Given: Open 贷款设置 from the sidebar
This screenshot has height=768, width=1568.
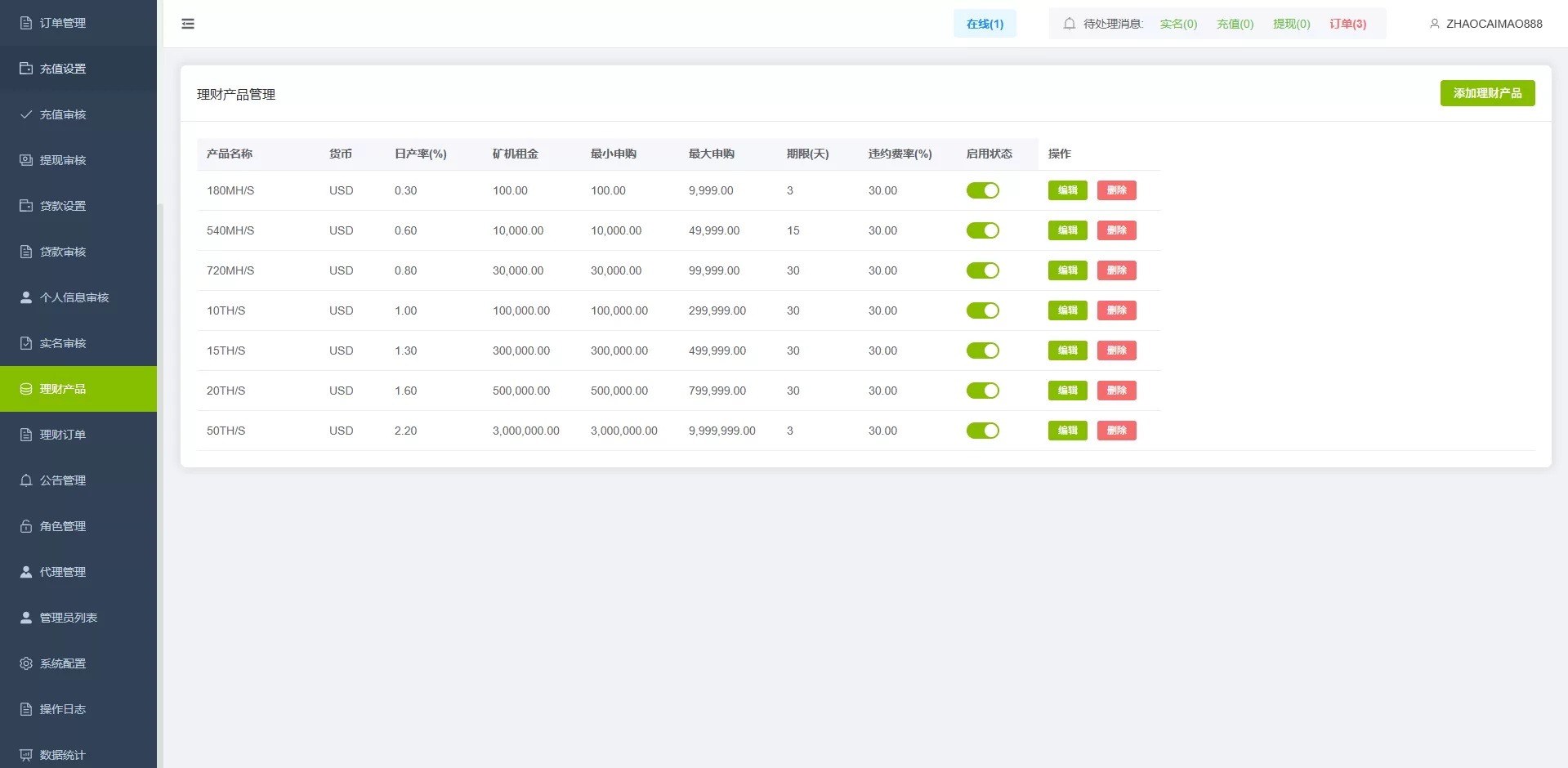Looking at the screenshot, I should [63, 206].
